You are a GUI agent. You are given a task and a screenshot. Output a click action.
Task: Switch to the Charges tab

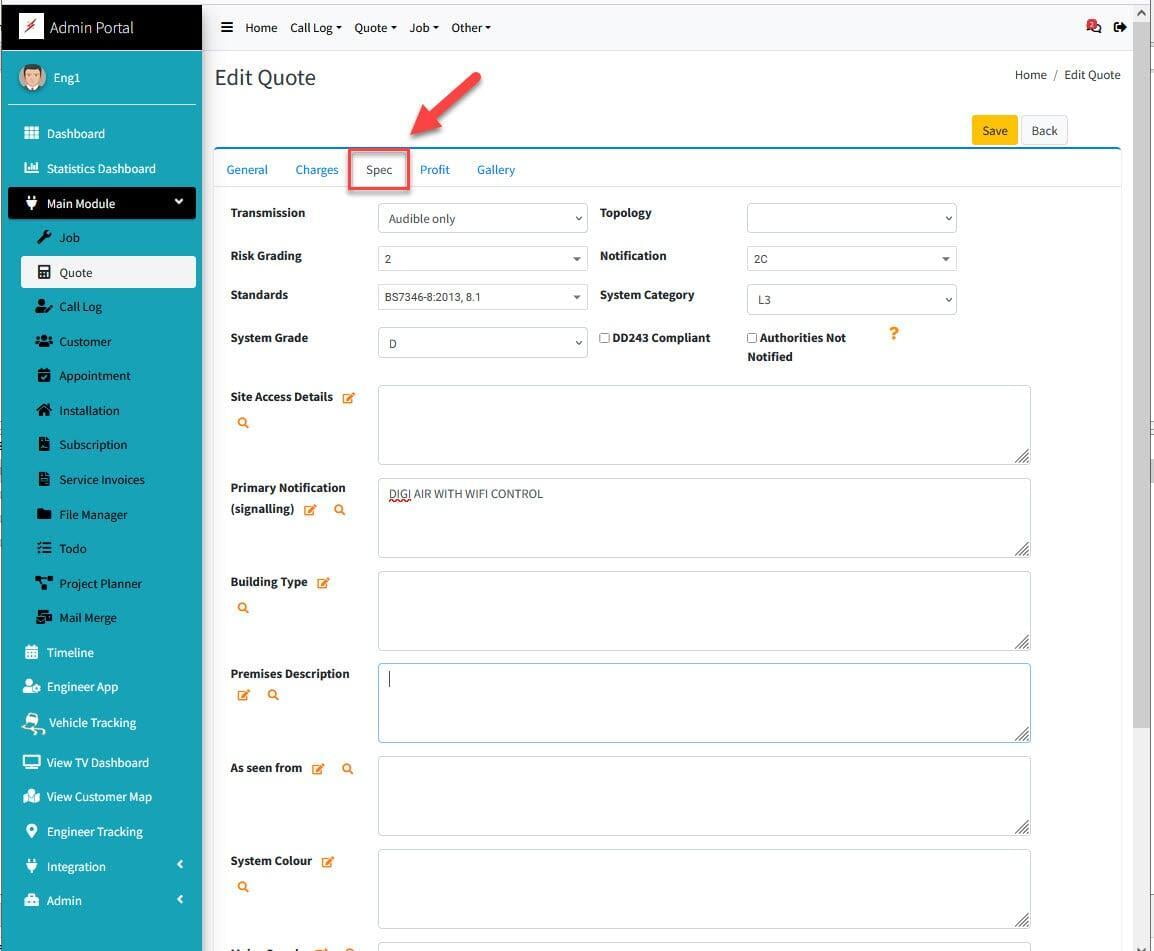click(x=316, y=170)
